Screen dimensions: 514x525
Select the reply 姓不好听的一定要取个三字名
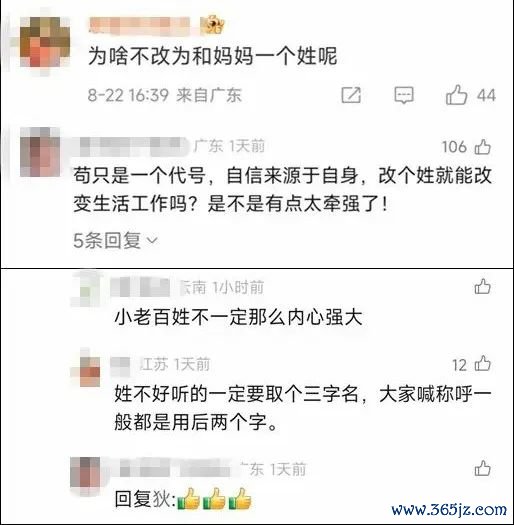click(x=303, y=408)
